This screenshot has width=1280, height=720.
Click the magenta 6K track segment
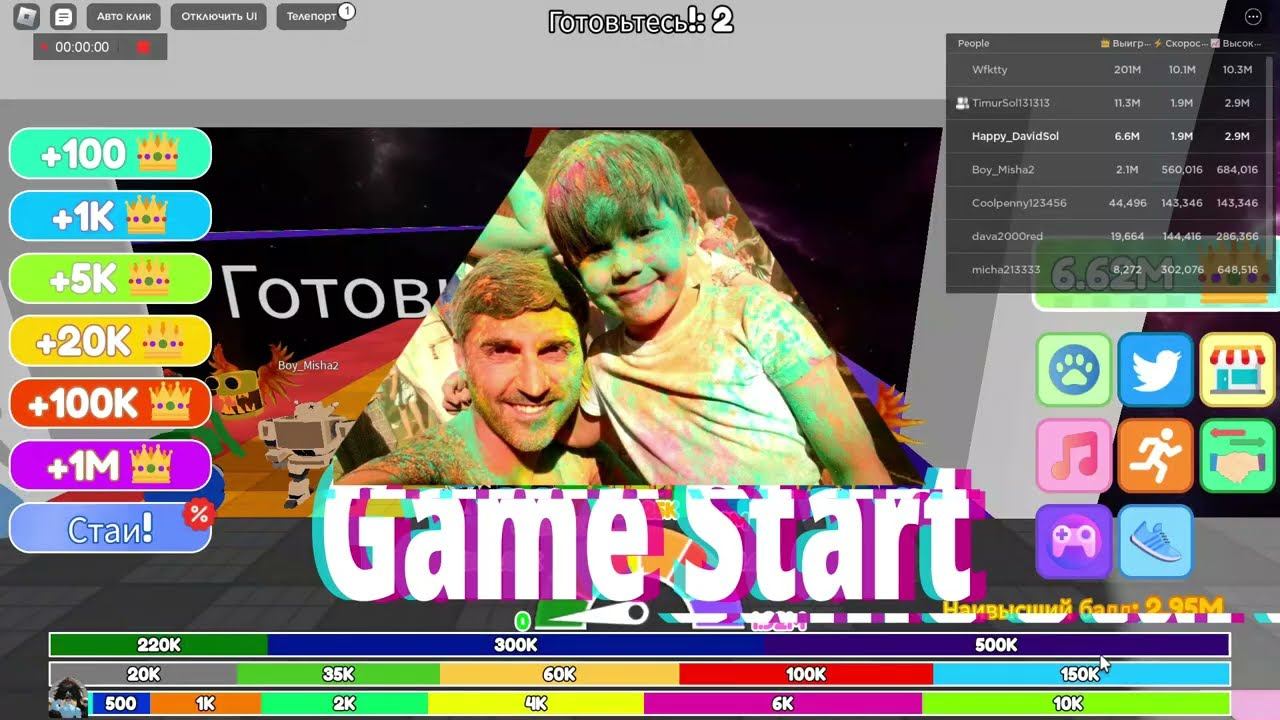click(x=783, y=703)
